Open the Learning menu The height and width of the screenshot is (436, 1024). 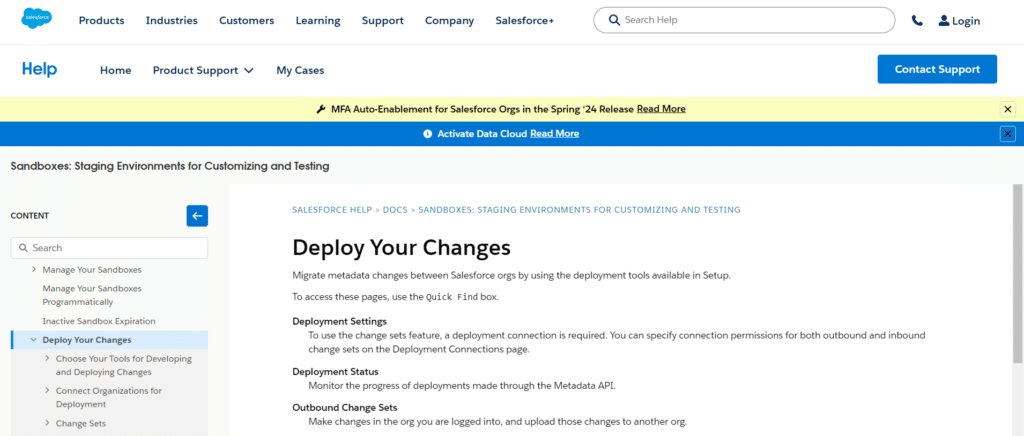click(x=318, y=21)
